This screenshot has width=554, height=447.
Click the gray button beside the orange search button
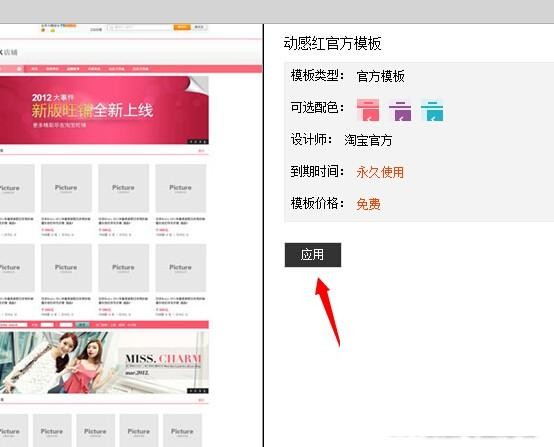tap(199, 27)
